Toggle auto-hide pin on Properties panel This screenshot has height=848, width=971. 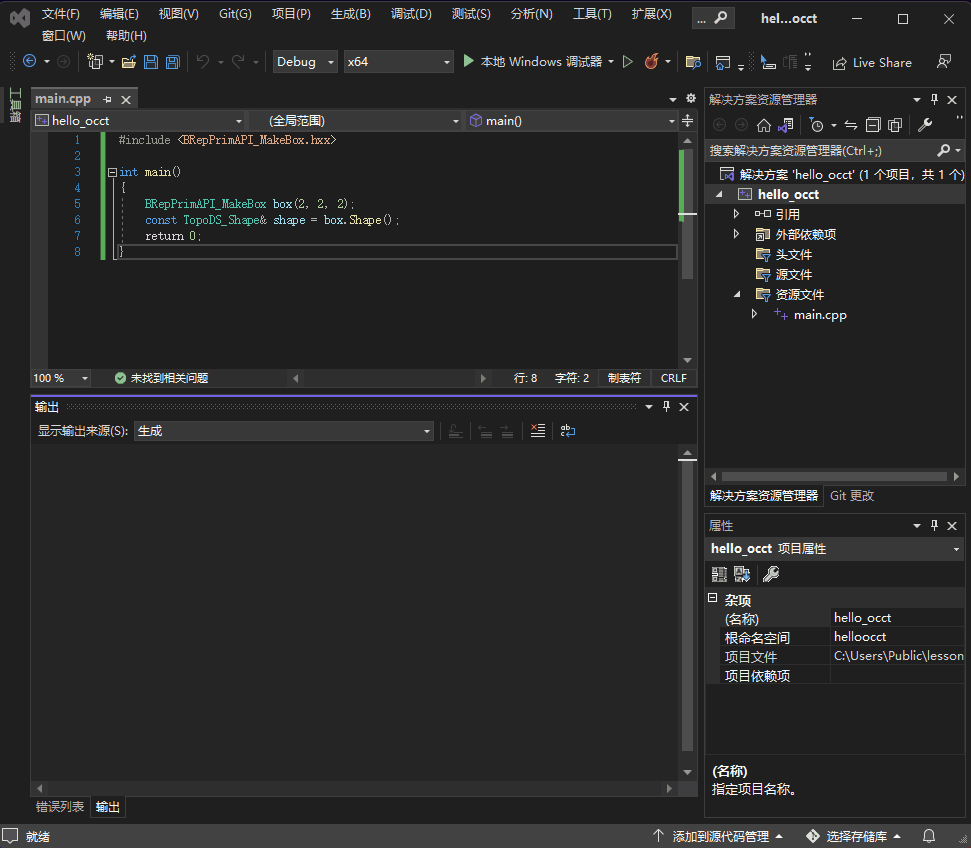click(x=935, y=525)
